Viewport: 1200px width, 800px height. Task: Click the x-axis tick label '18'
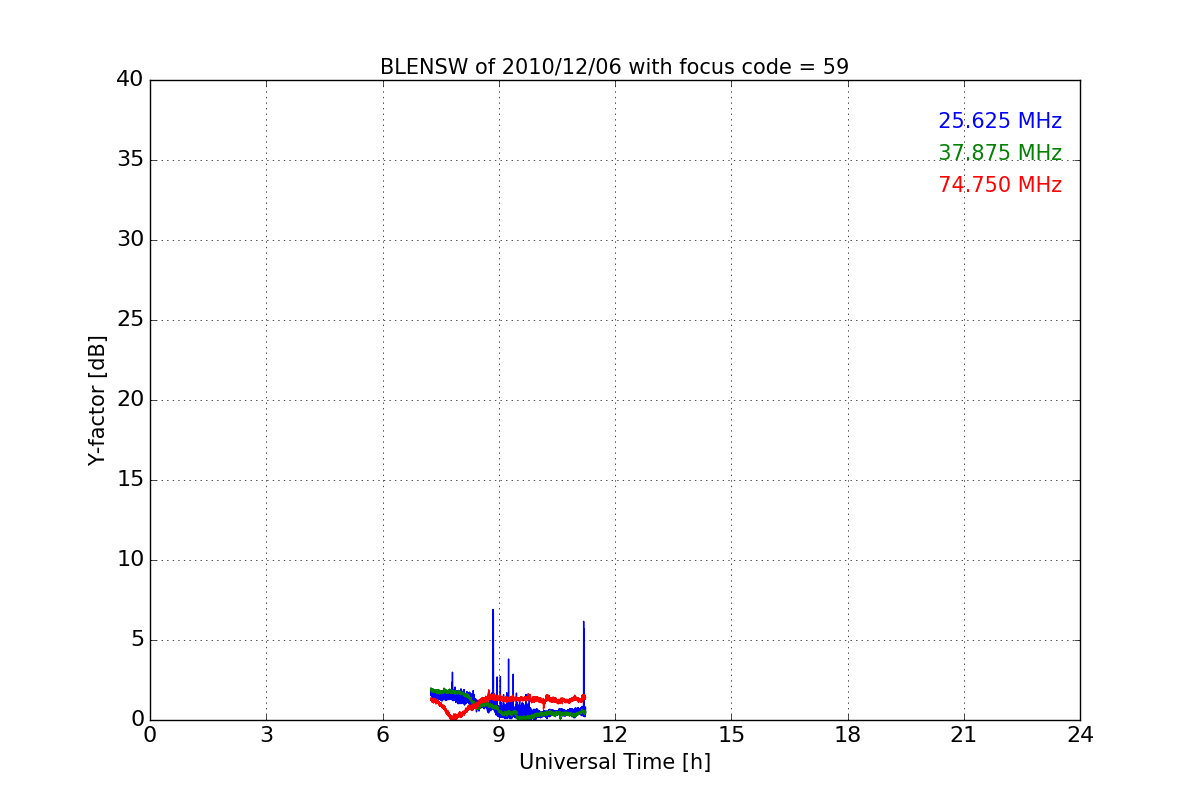848,735
